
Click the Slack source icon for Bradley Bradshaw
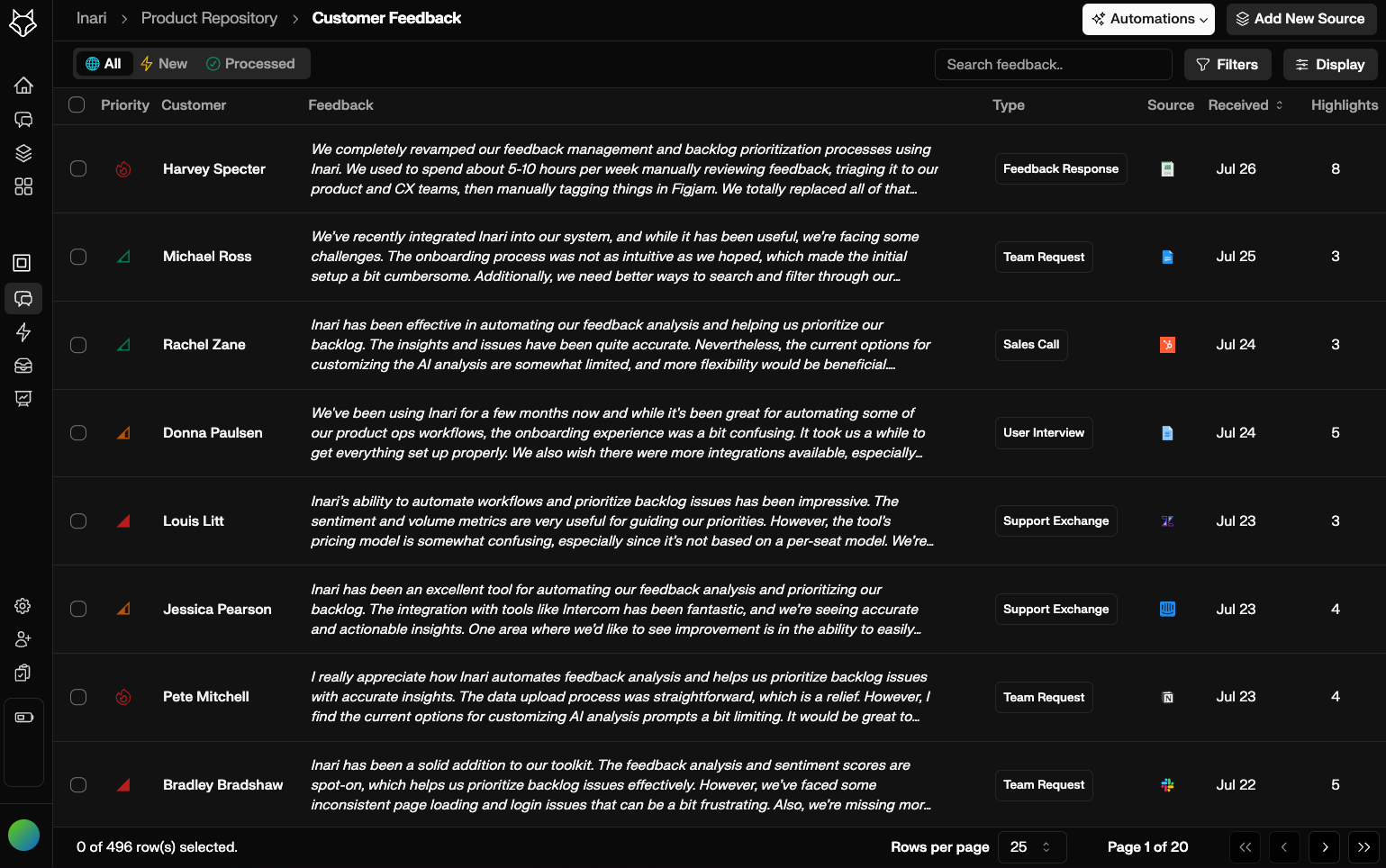(1167, 785)
